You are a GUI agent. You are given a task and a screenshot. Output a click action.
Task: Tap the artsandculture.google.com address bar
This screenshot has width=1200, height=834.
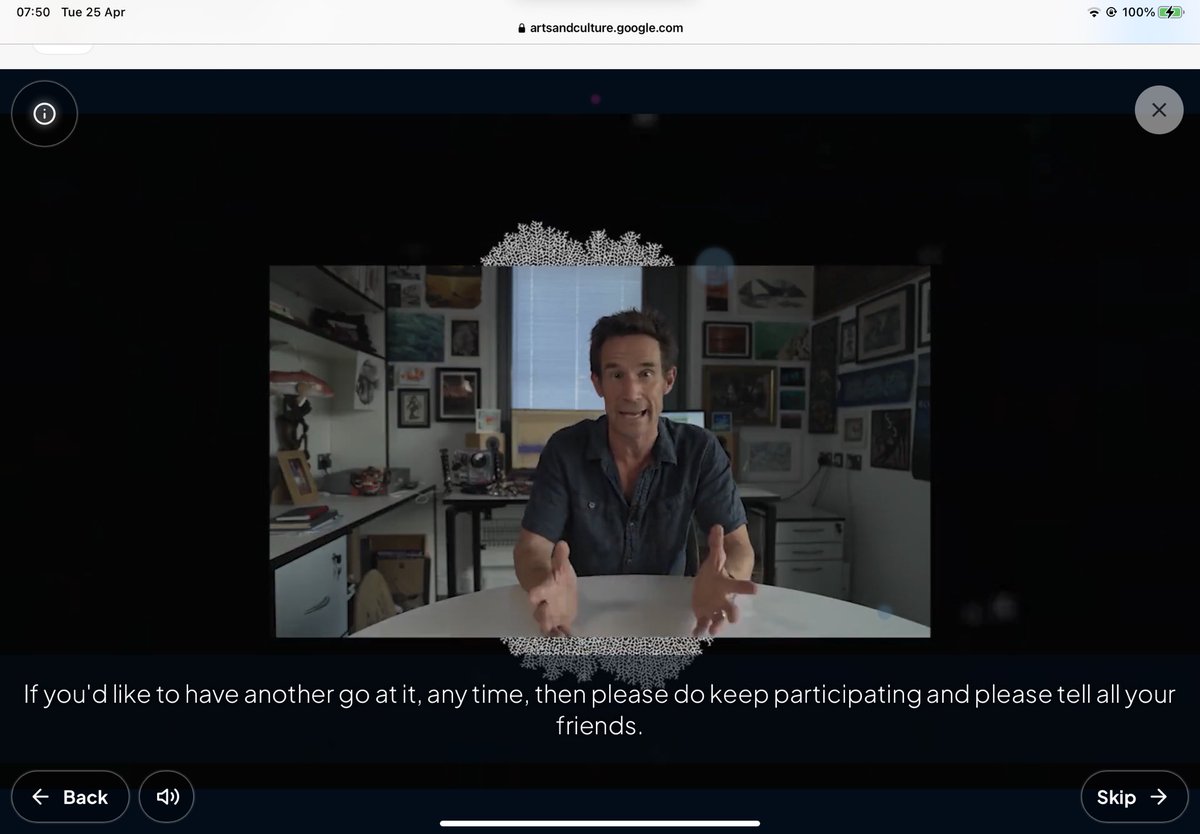pos(600,28)
